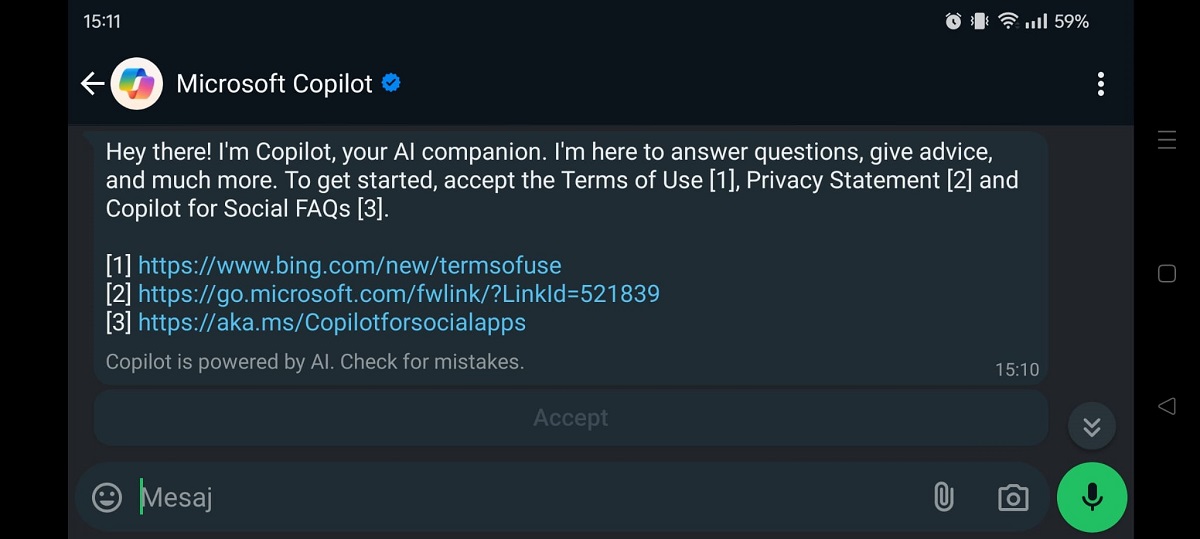Tap the paperclip attach icon
This screenshot has width=1200, height=539.
[943, 497]
